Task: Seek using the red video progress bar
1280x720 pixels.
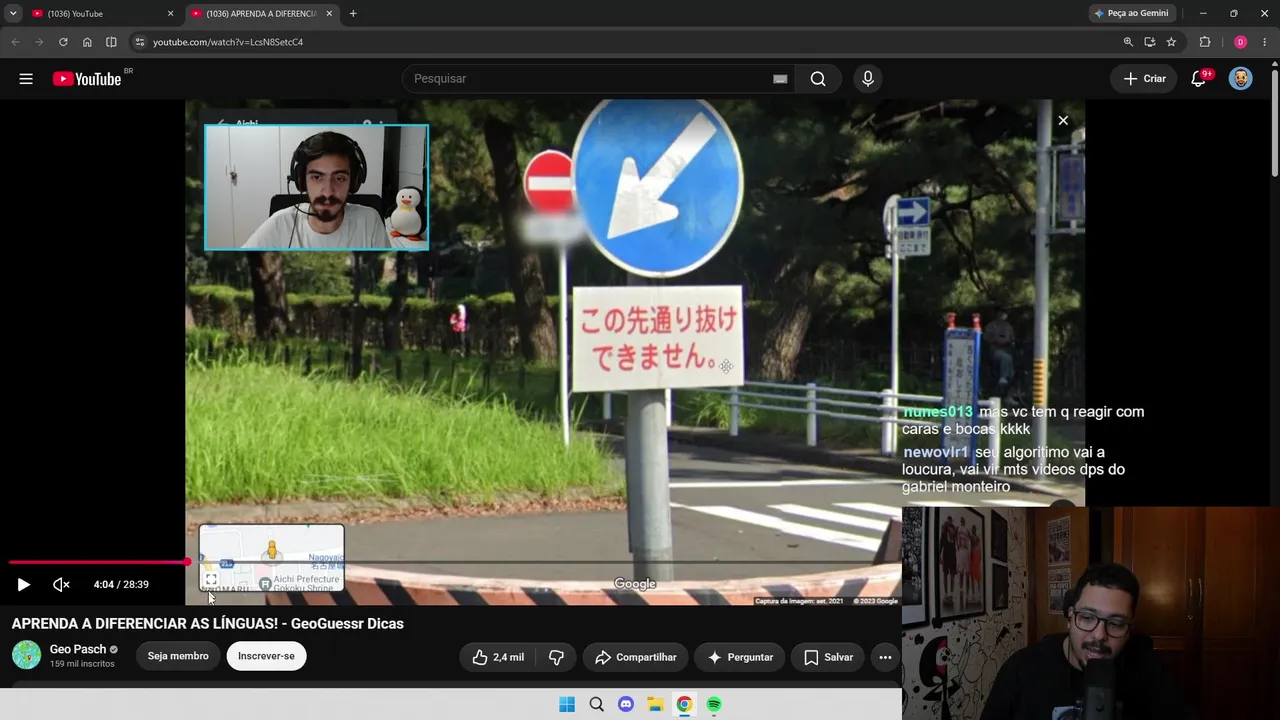Action: (x=97, y=562)
